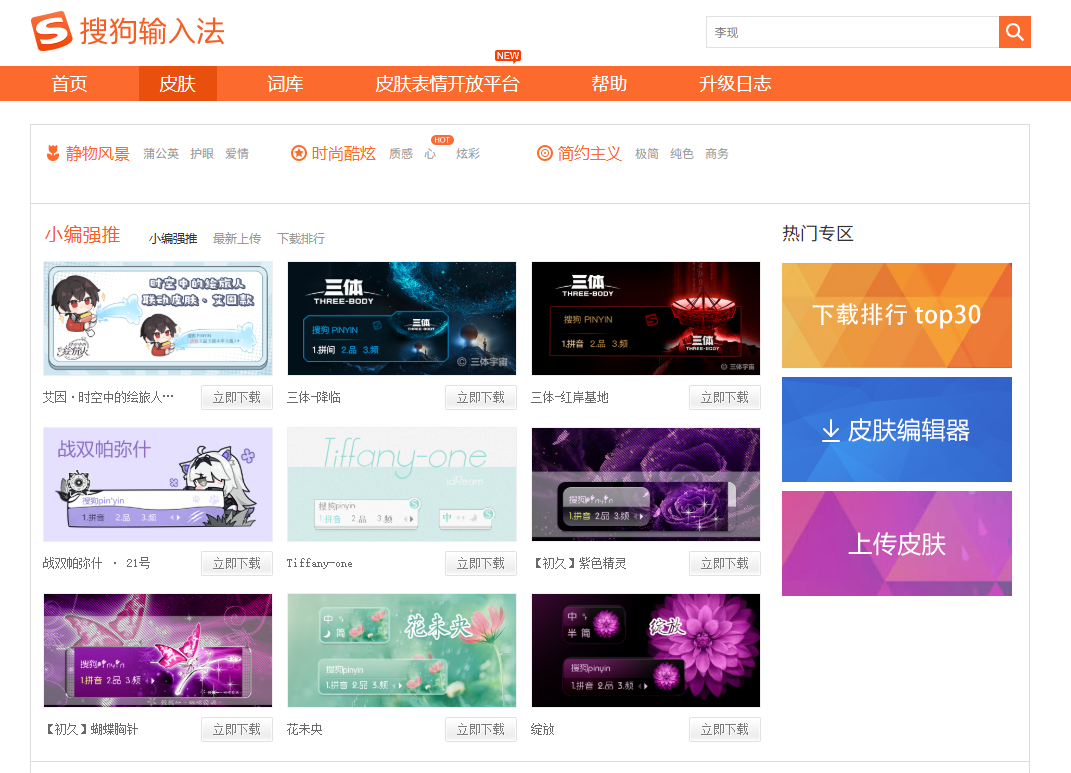Screen dimensions: 1071x773
Task: Click the 【初久】紫色精灵 title text
Action: click(x=579, y=563)
